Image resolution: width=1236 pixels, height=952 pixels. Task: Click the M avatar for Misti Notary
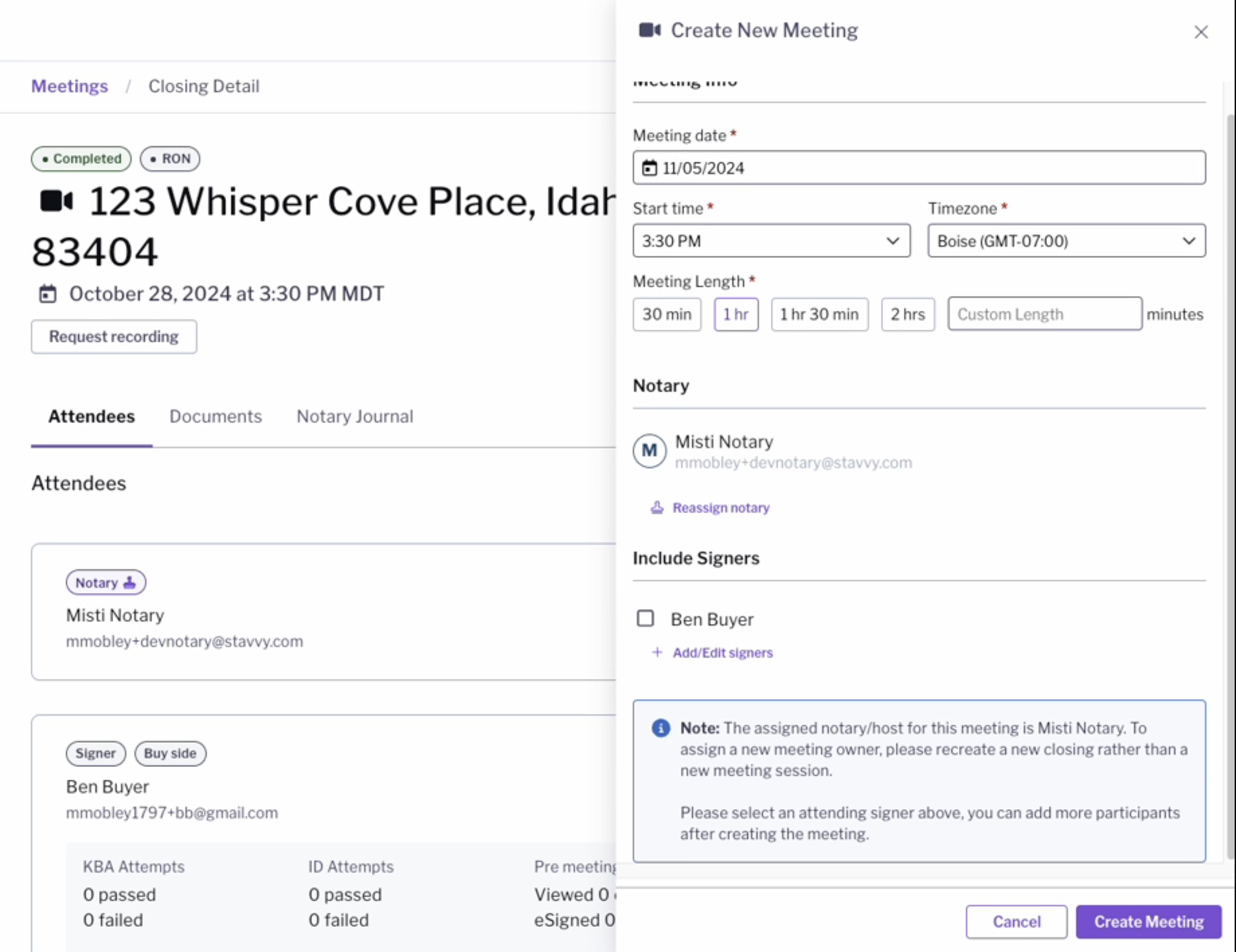[650, 450]
